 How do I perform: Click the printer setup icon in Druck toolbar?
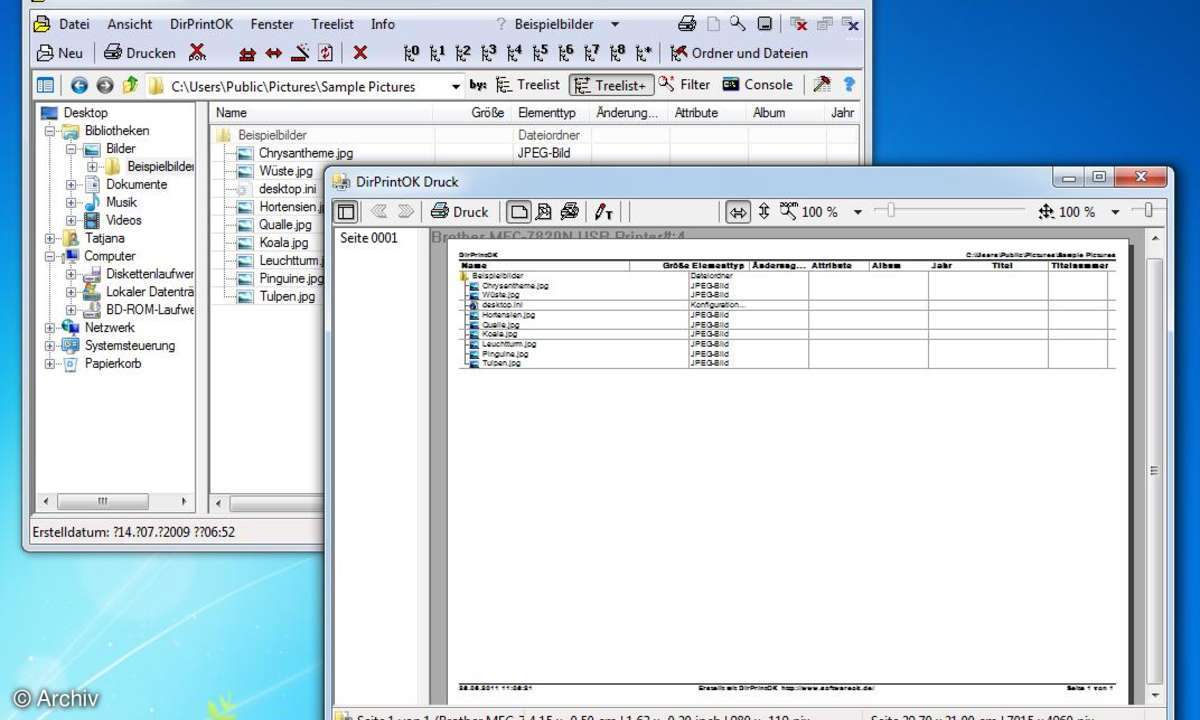point(570,211)
